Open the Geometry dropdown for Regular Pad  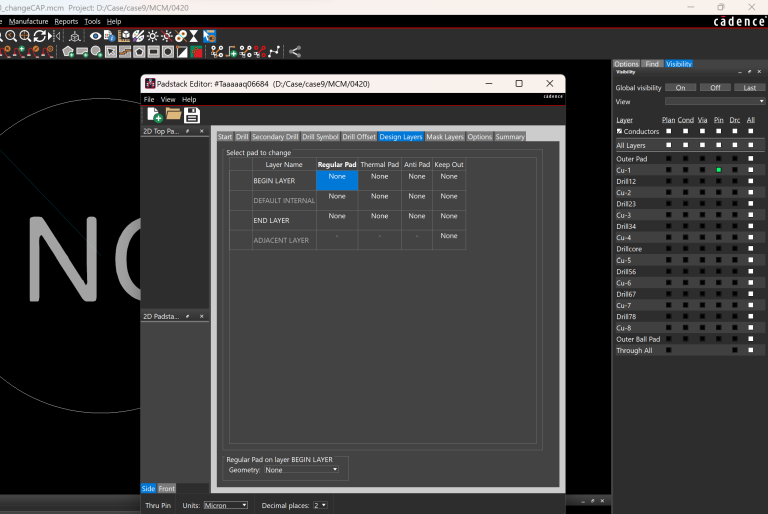[302, 469]
